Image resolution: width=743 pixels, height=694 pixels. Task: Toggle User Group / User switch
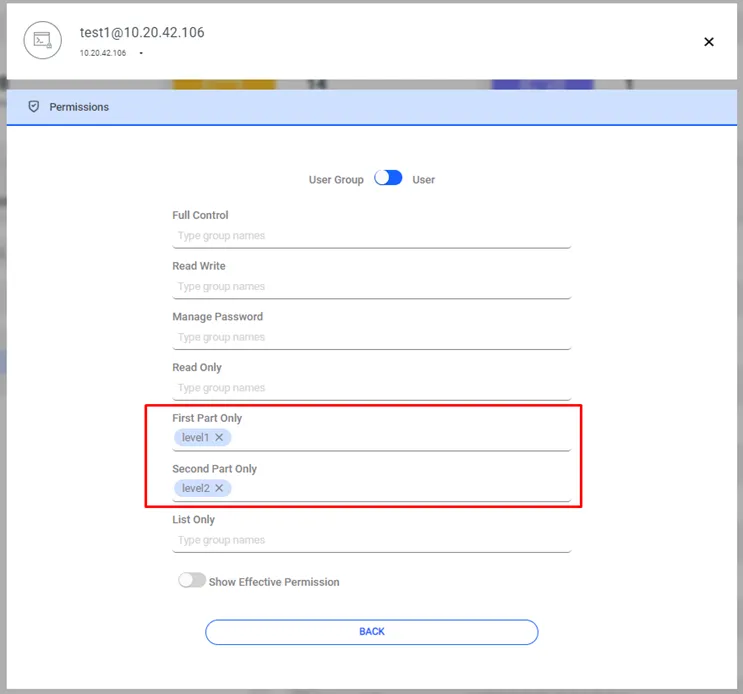pos(388,178)
